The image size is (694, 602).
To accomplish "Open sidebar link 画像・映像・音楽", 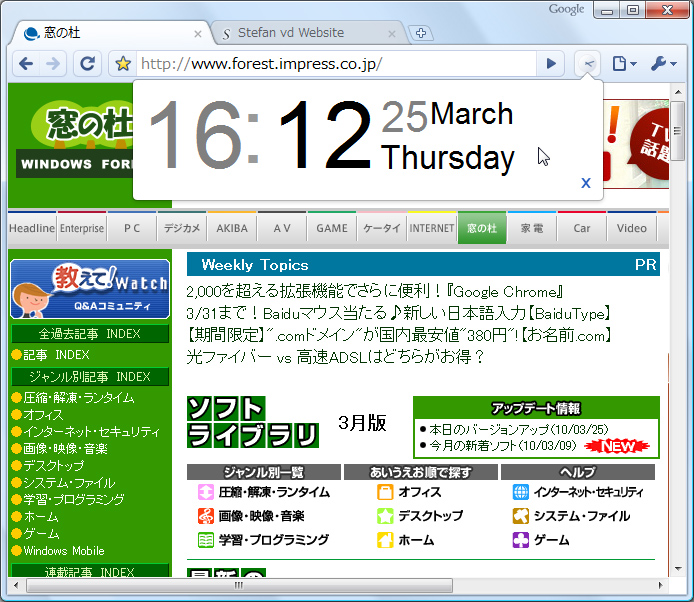I will [x=65, y=449].
